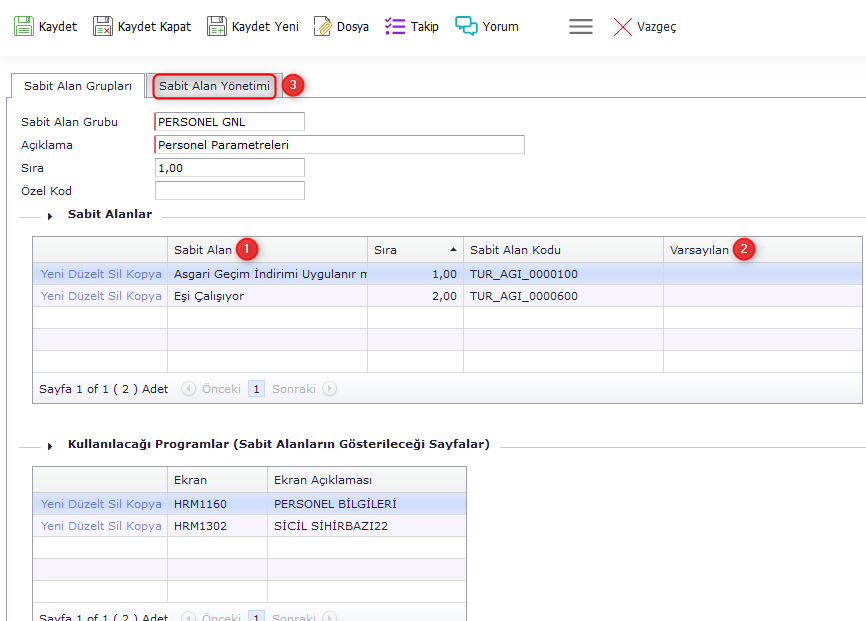The height and width of the screenshot is (621, 866).
Task: Collapse the Sabit Alanlar section
Action: coord(50,216)
